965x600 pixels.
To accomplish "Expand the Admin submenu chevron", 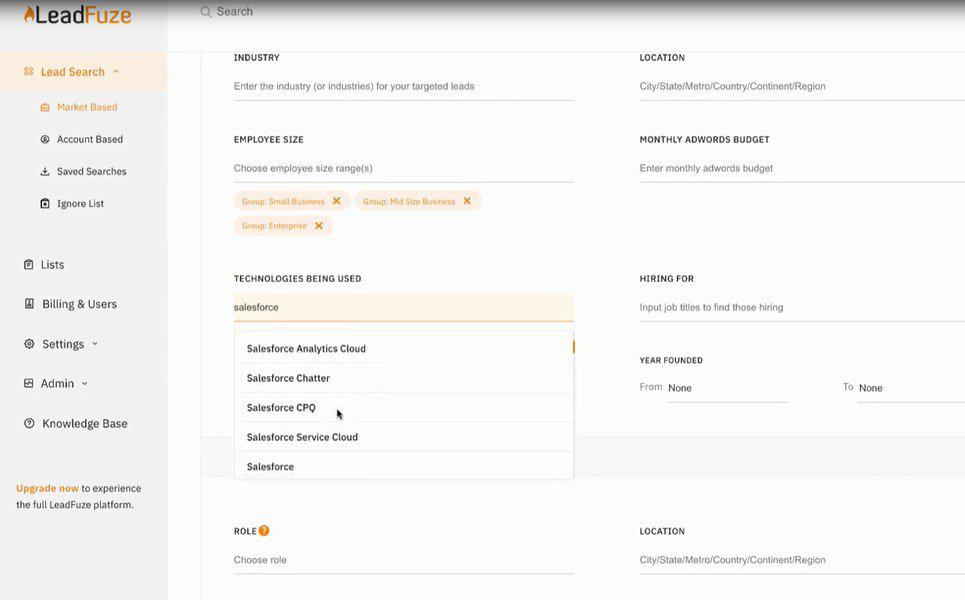I will (x=85, y=383).
